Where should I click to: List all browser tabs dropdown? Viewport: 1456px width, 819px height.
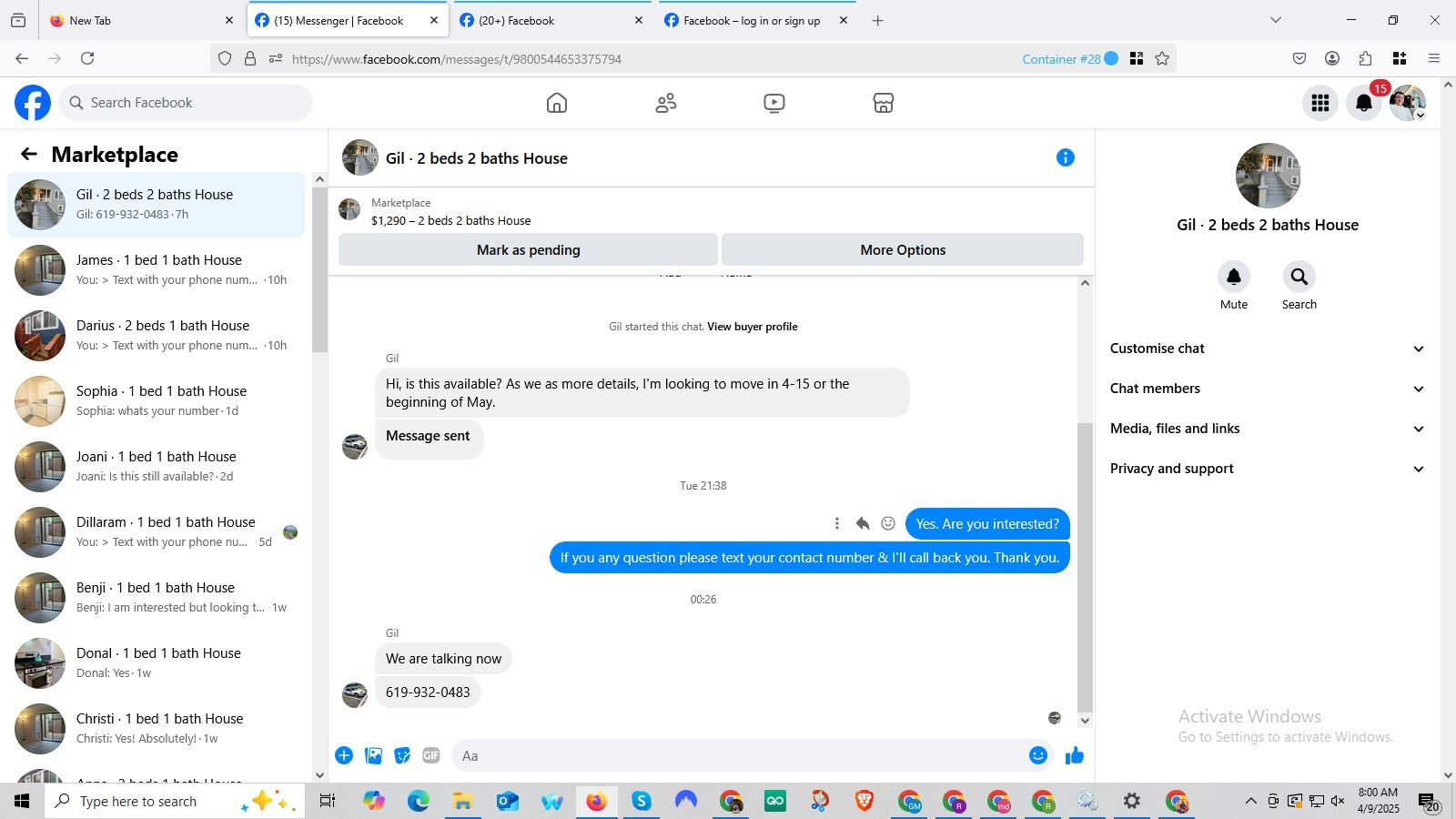(1276, 20)
